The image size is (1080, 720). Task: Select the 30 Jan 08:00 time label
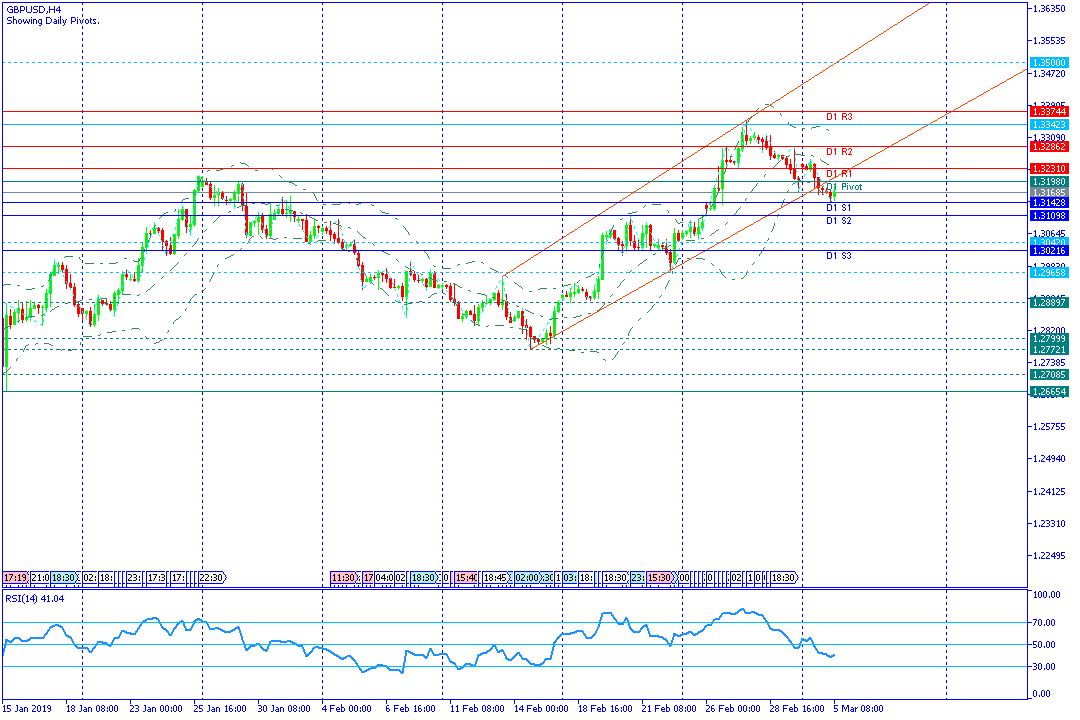(x=284, y=709)
